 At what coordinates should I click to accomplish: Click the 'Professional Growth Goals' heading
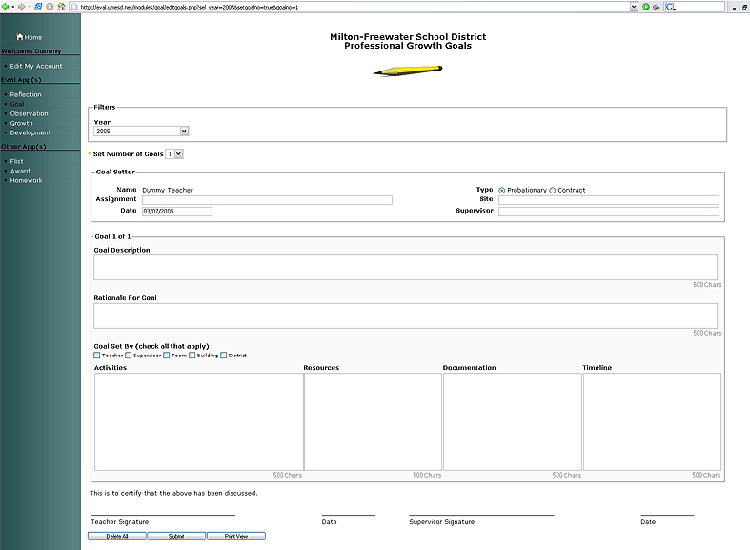[x=408, y=46]
